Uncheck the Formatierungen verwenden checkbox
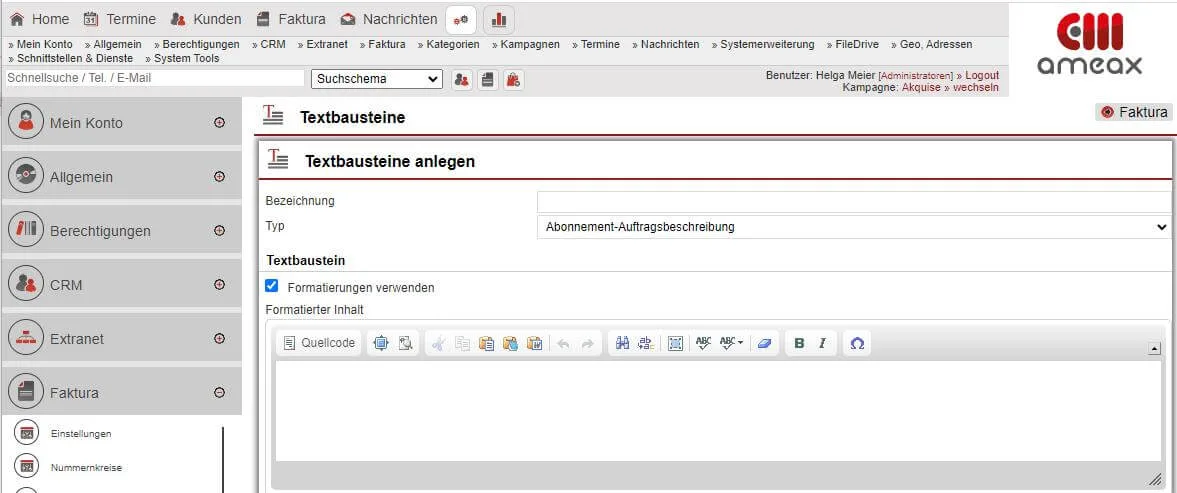This screenshot has width=1177, height=493. coord(272,286)
